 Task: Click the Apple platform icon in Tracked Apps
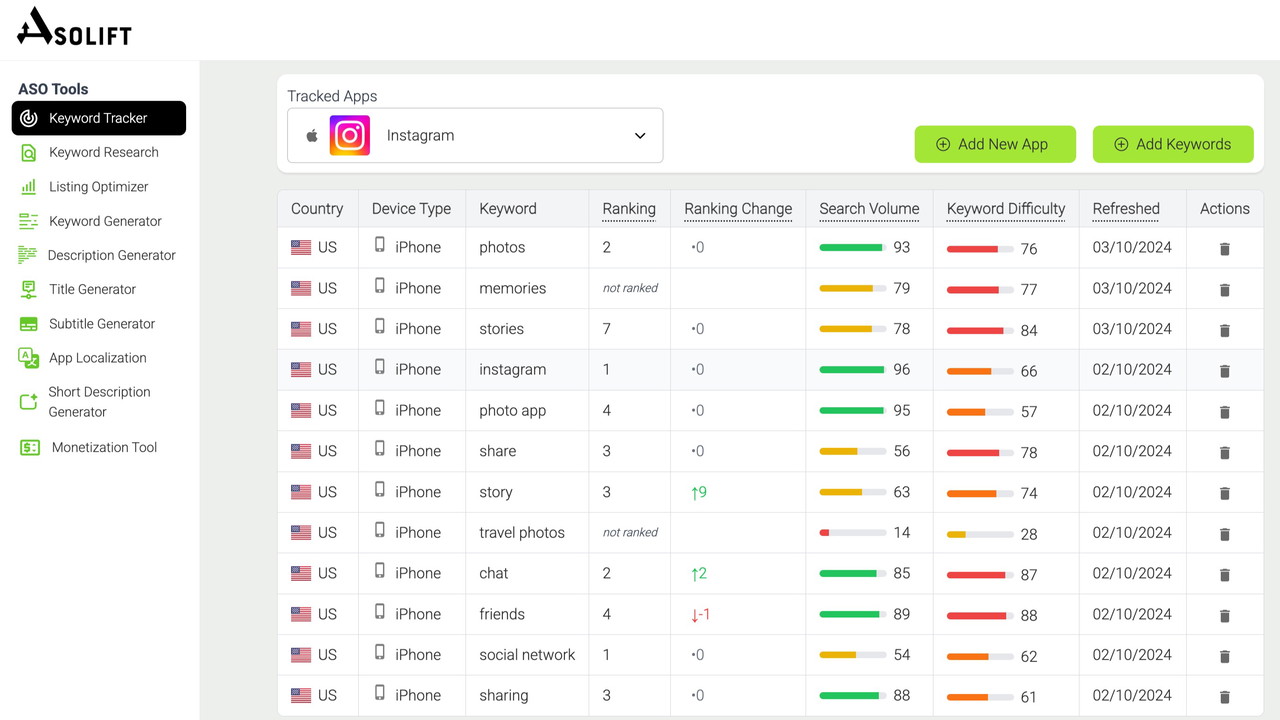coord(312,135)
